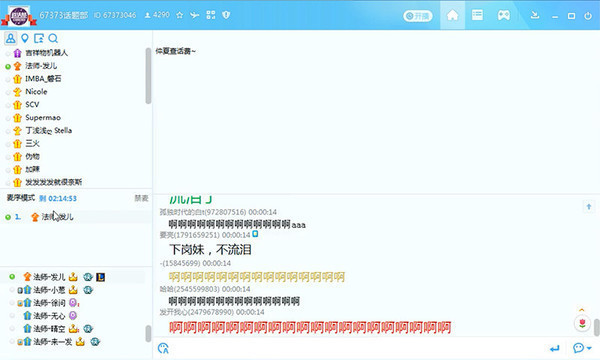
Task: Open the home icon in the top bar
Action: 452,15
